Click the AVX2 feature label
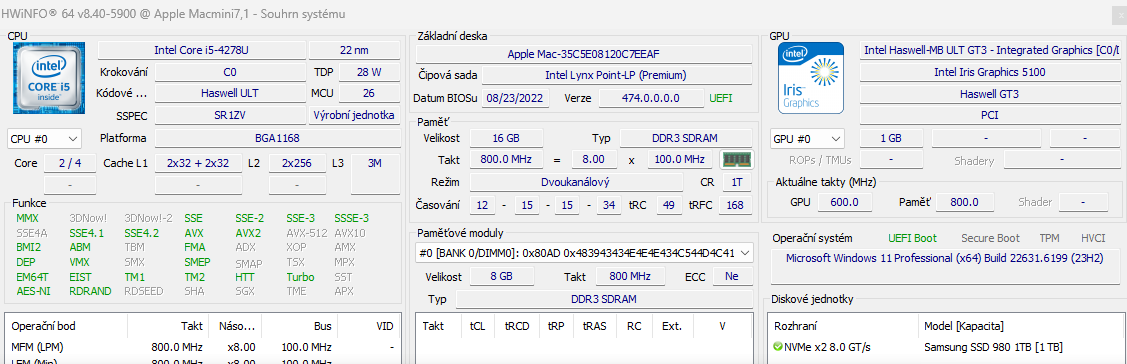1127x364 pixels. coord(248,233)
